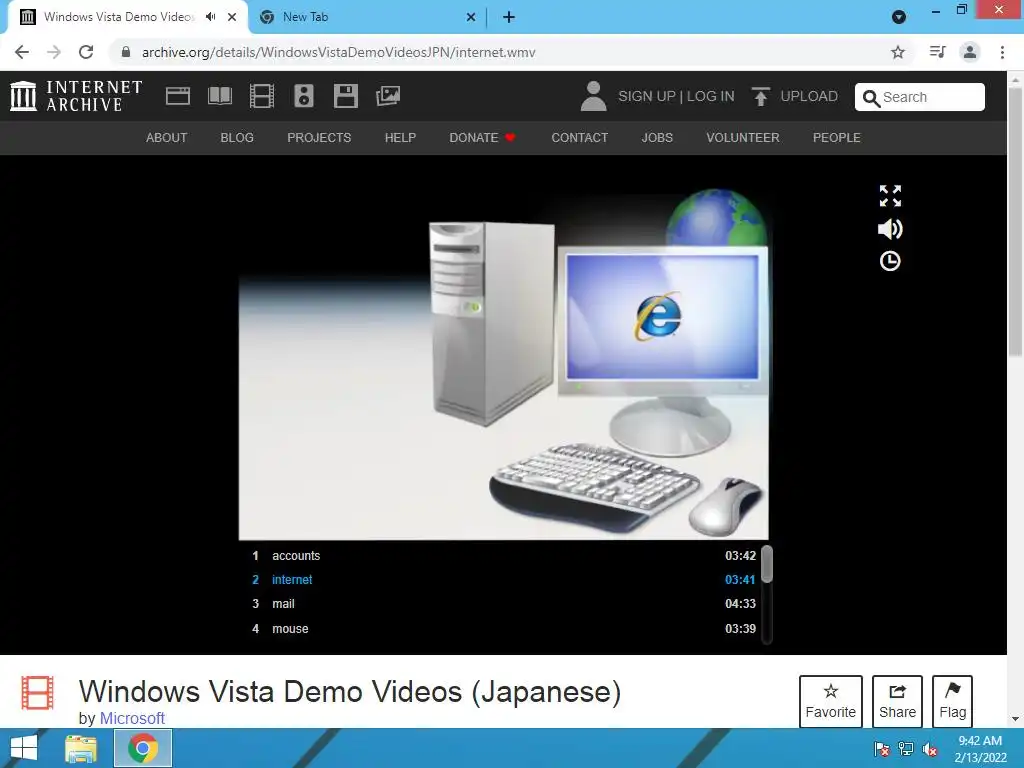This screenshot has height=768, width=1024.
Task: Play the 'accounts' playlist track
Action: [504, 556]
